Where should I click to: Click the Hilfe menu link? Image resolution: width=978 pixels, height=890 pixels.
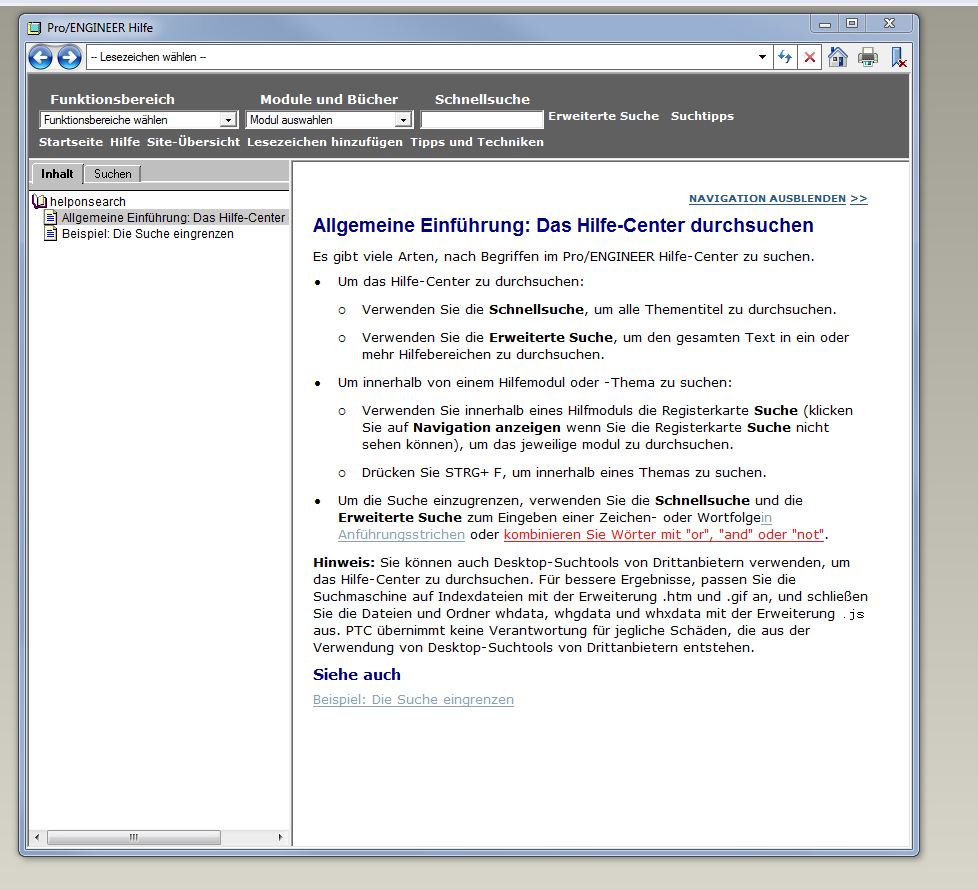click(x=125, y=142)
